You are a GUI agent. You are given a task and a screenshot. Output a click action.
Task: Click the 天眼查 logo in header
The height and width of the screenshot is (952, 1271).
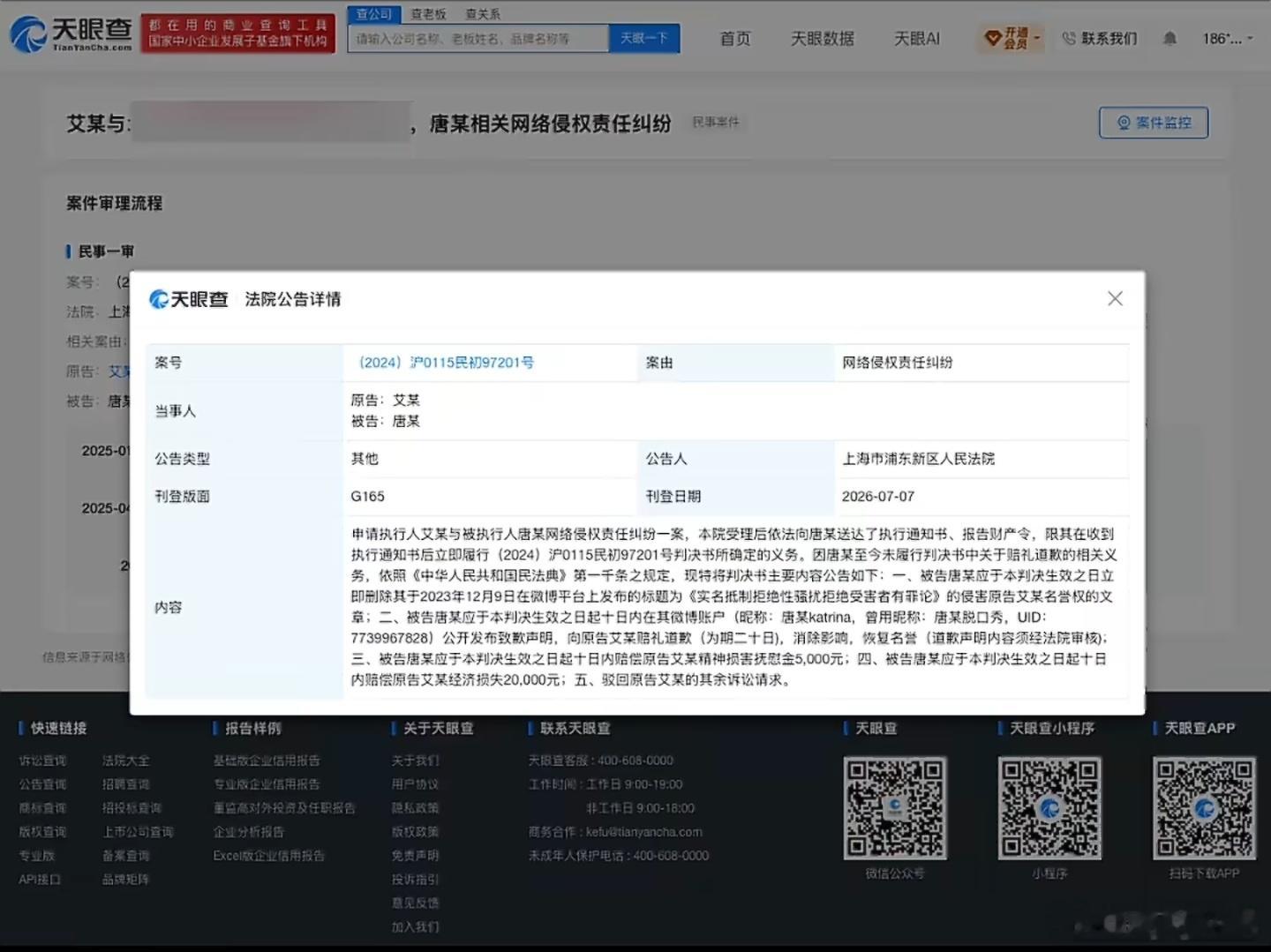click(x=71, y=34)
